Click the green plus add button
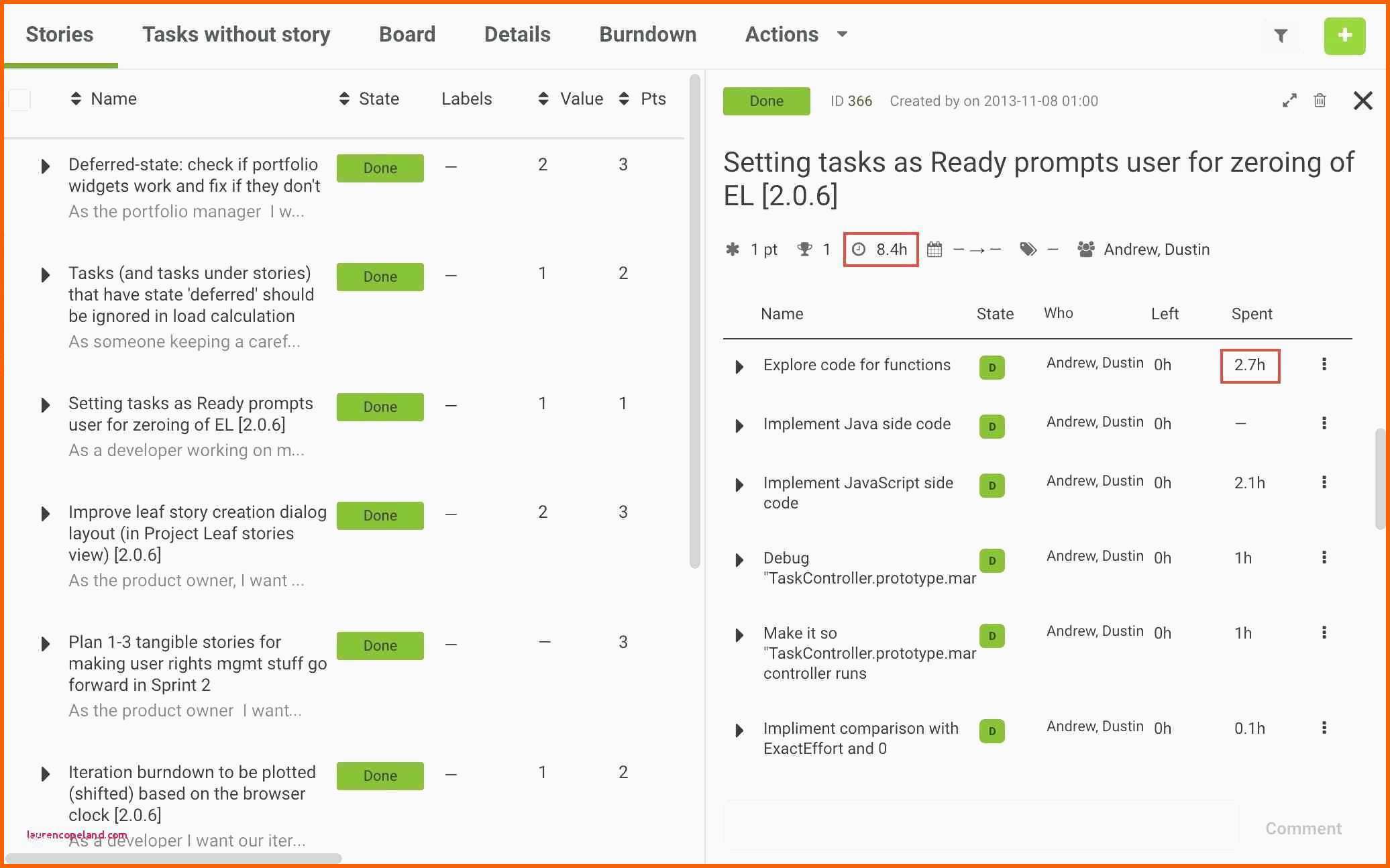 1344,36
